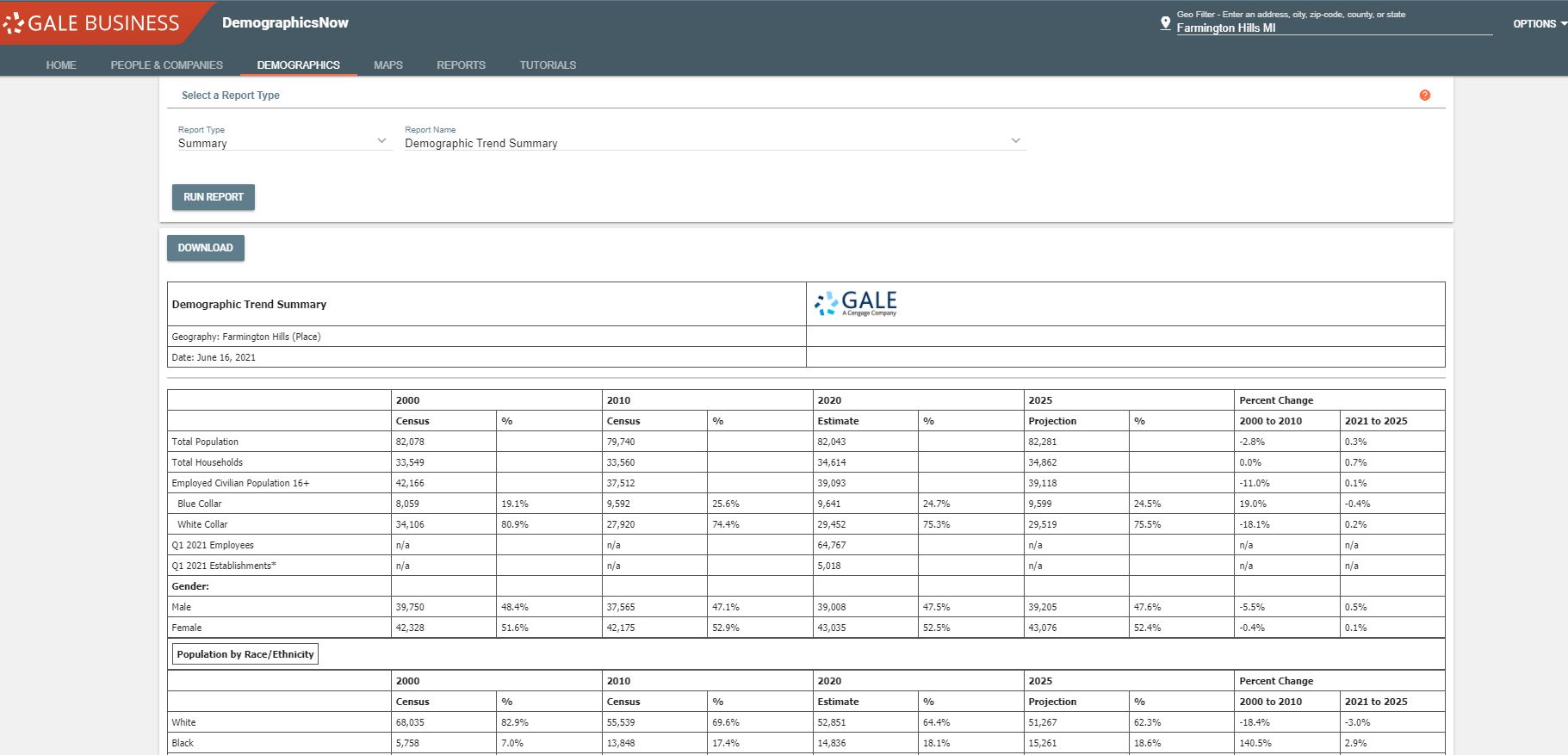Image resolution: width=1568 pixels, height=755 pixels.
Task: Click the Population by Race/Ethnicity heading
Action: pyautogui.click(x=245, y=654)
